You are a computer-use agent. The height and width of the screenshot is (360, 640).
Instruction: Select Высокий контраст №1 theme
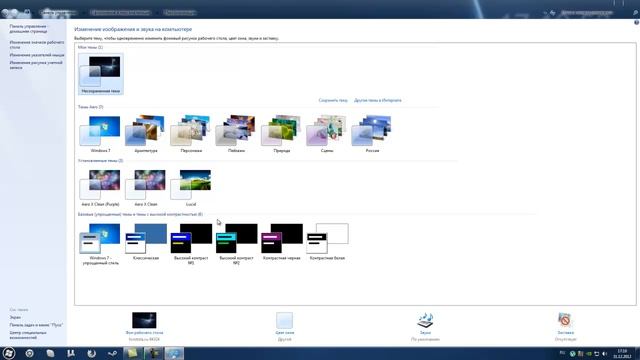pyautogui.click(x=191, y=244)
